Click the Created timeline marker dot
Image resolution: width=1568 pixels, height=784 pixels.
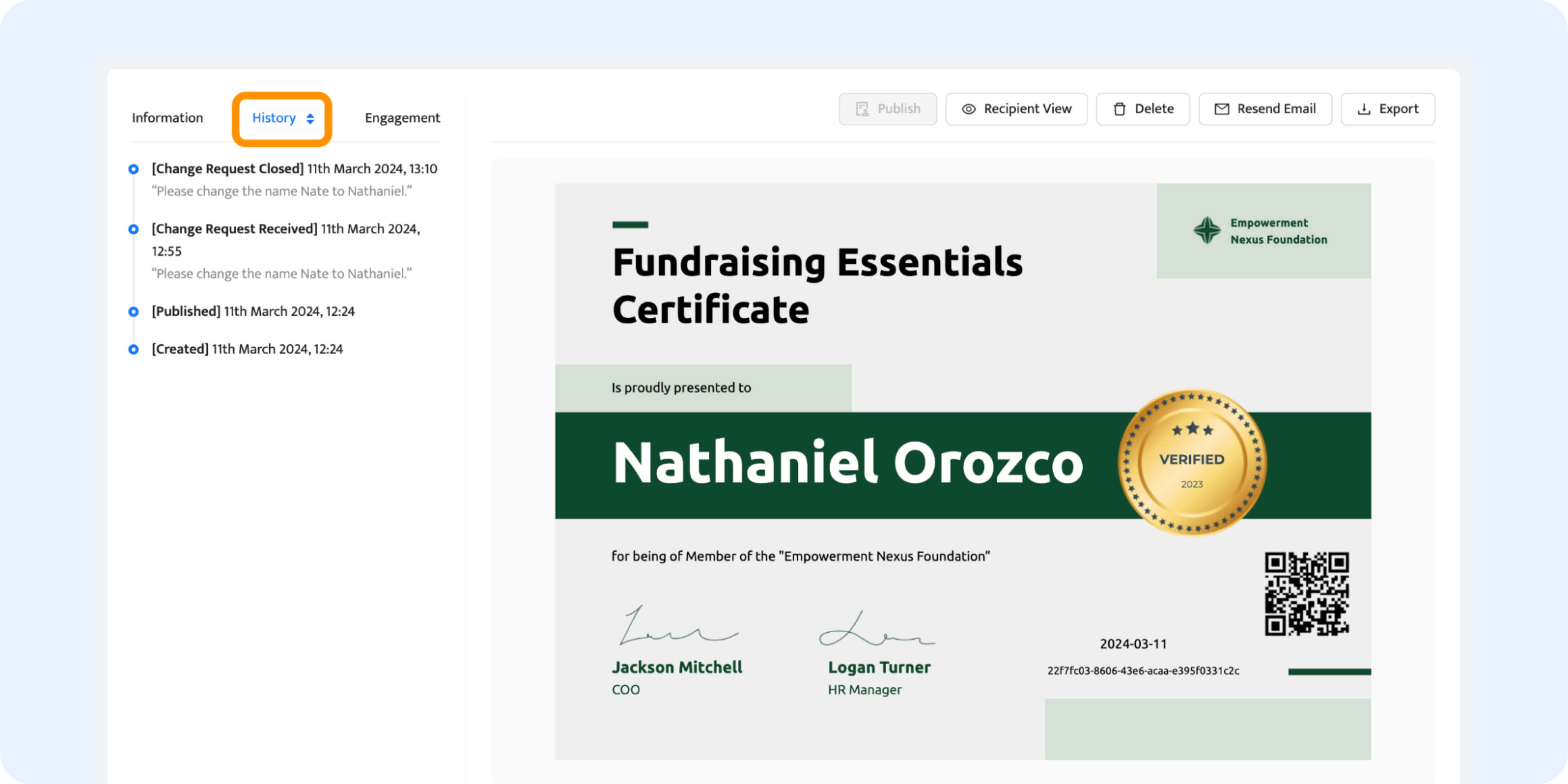[x=133, y=349]
